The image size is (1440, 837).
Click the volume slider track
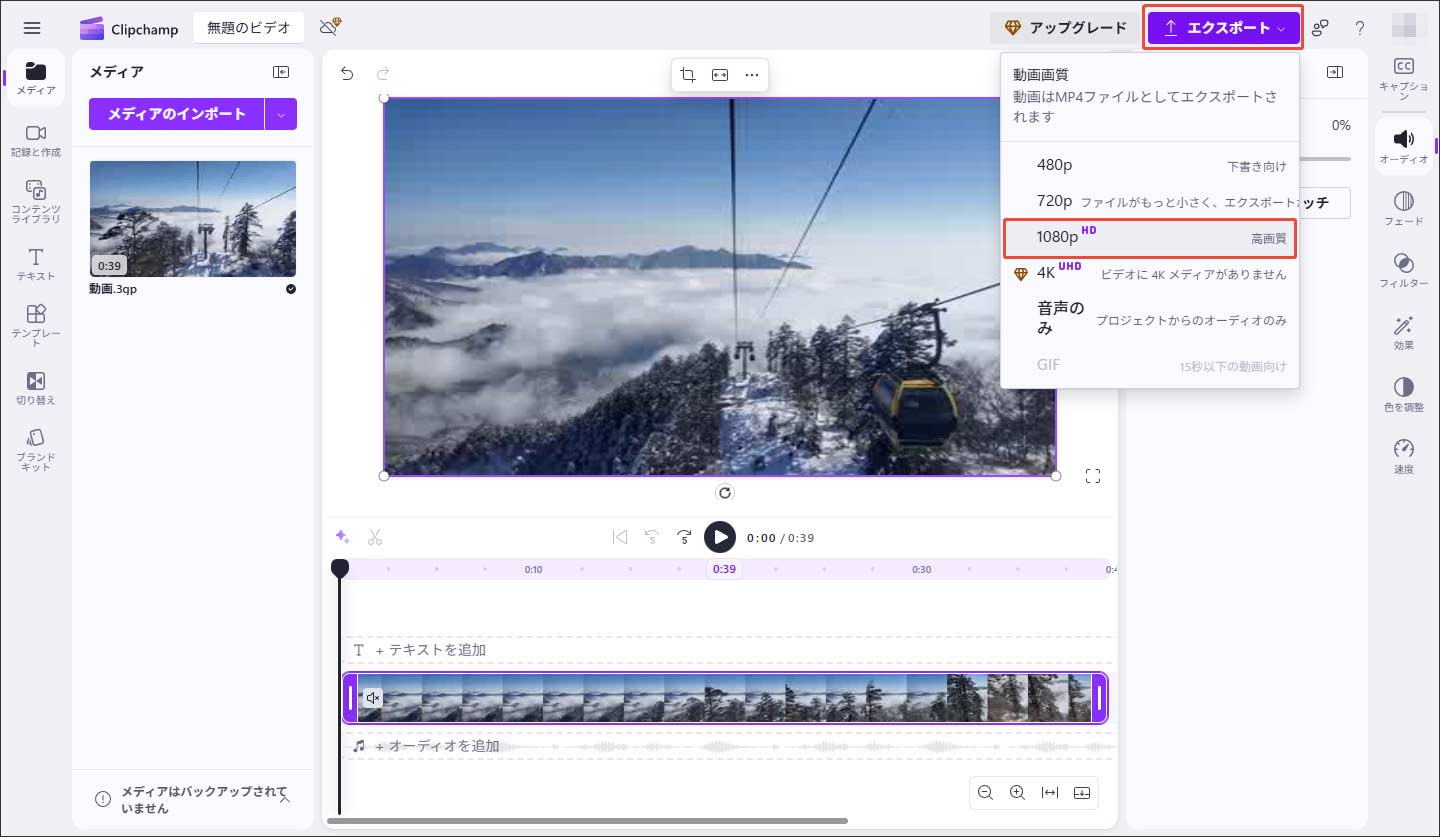[1325, 158]
